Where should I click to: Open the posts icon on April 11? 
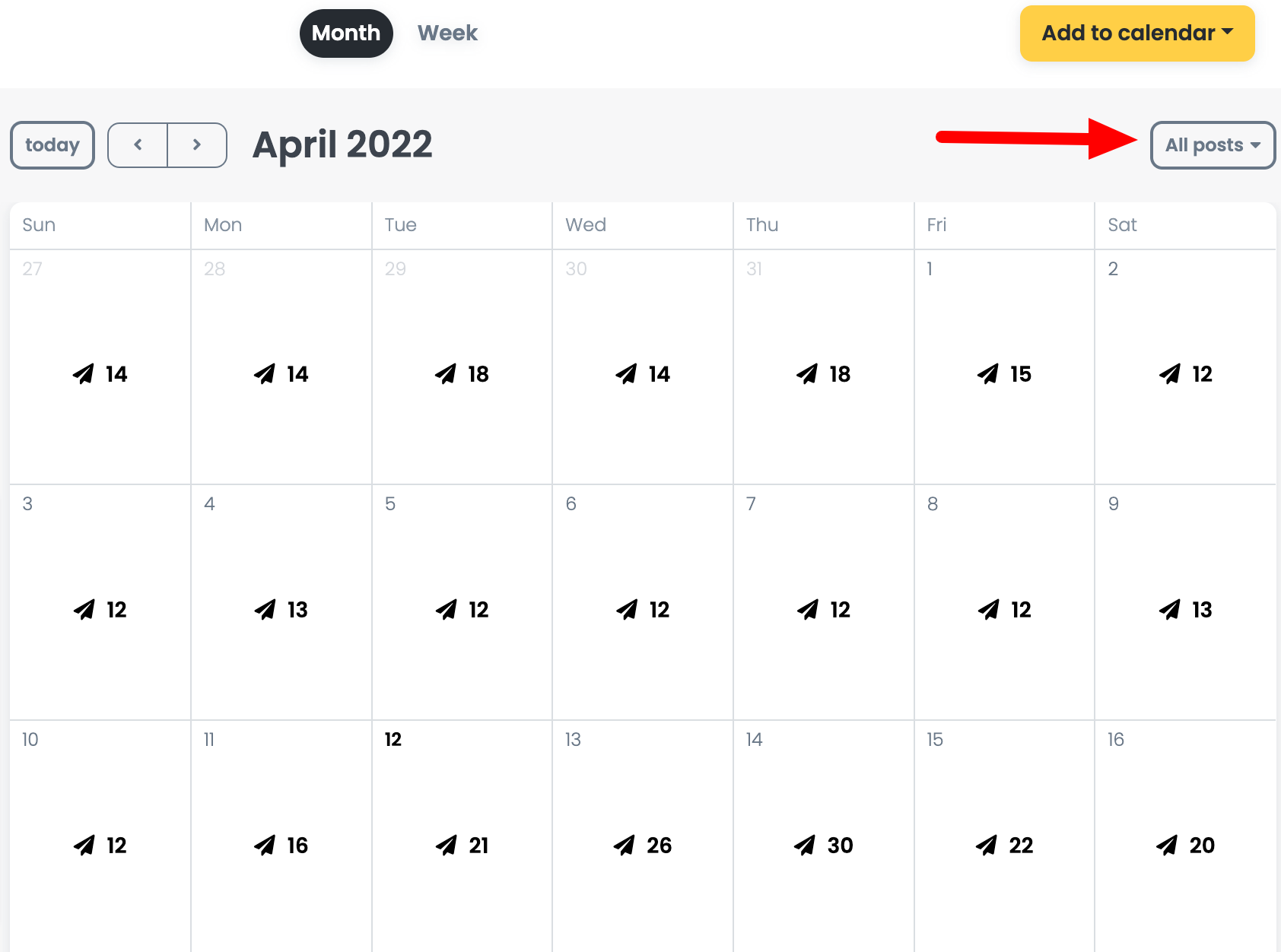(x=265, y=846)
